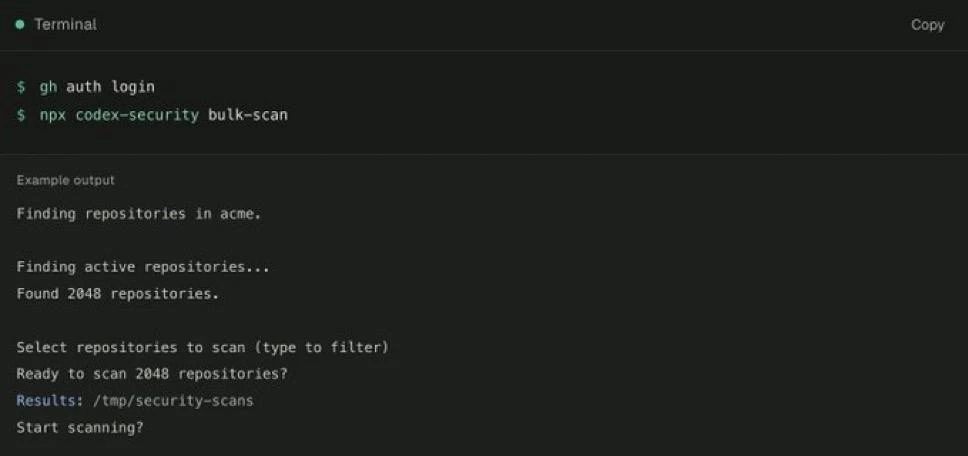Click the codex-security package name

[137, 115]
